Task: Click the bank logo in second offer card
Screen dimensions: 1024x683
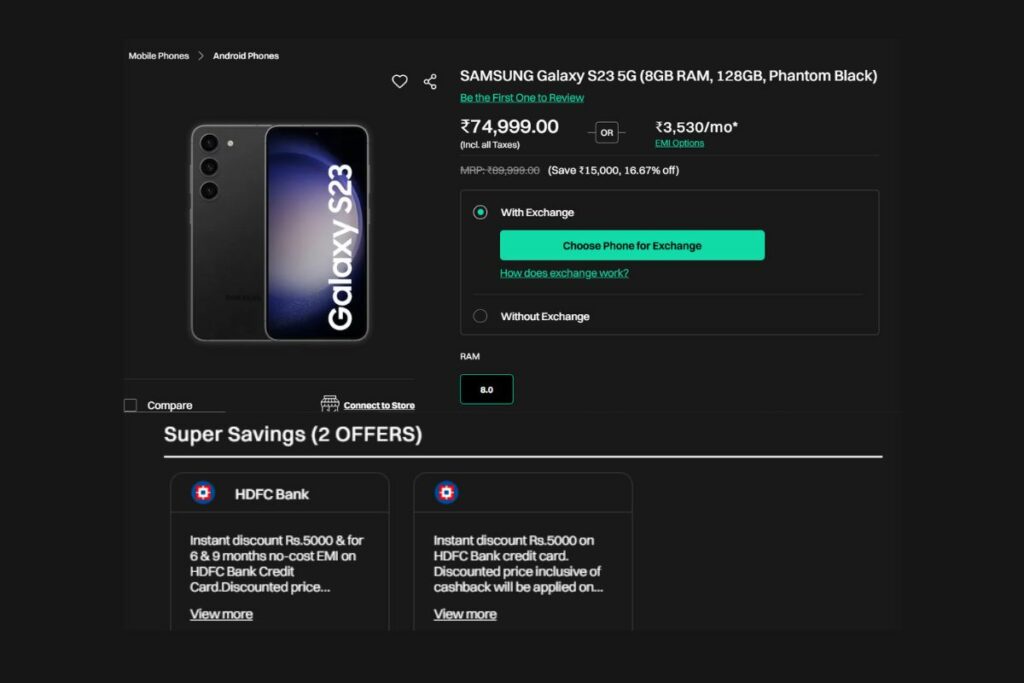Action: [x=446, y=493]
